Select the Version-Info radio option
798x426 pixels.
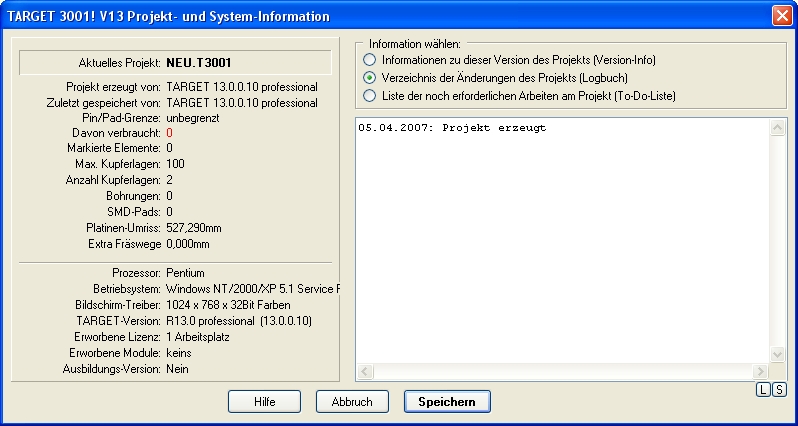click(x=370, y=60)
